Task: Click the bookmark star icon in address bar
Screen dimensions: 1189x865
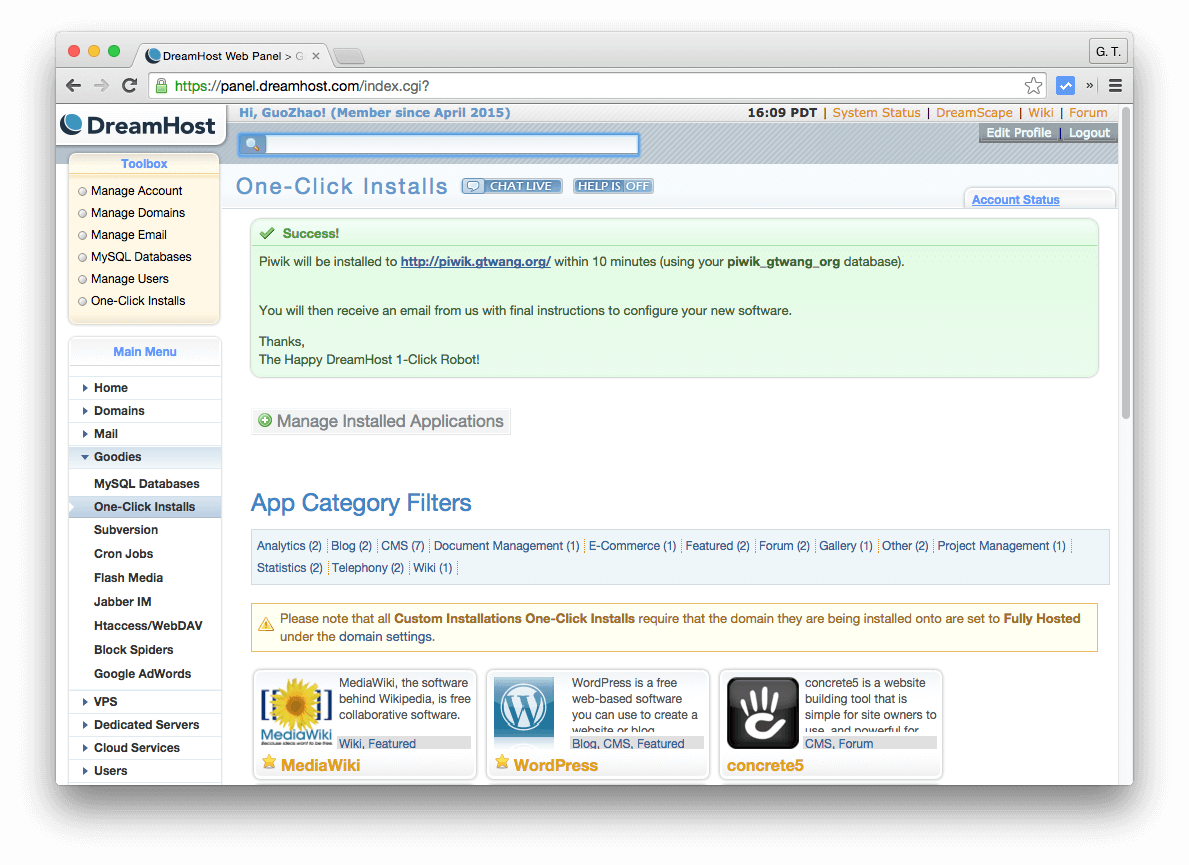Action: (x=1033, y=86)
